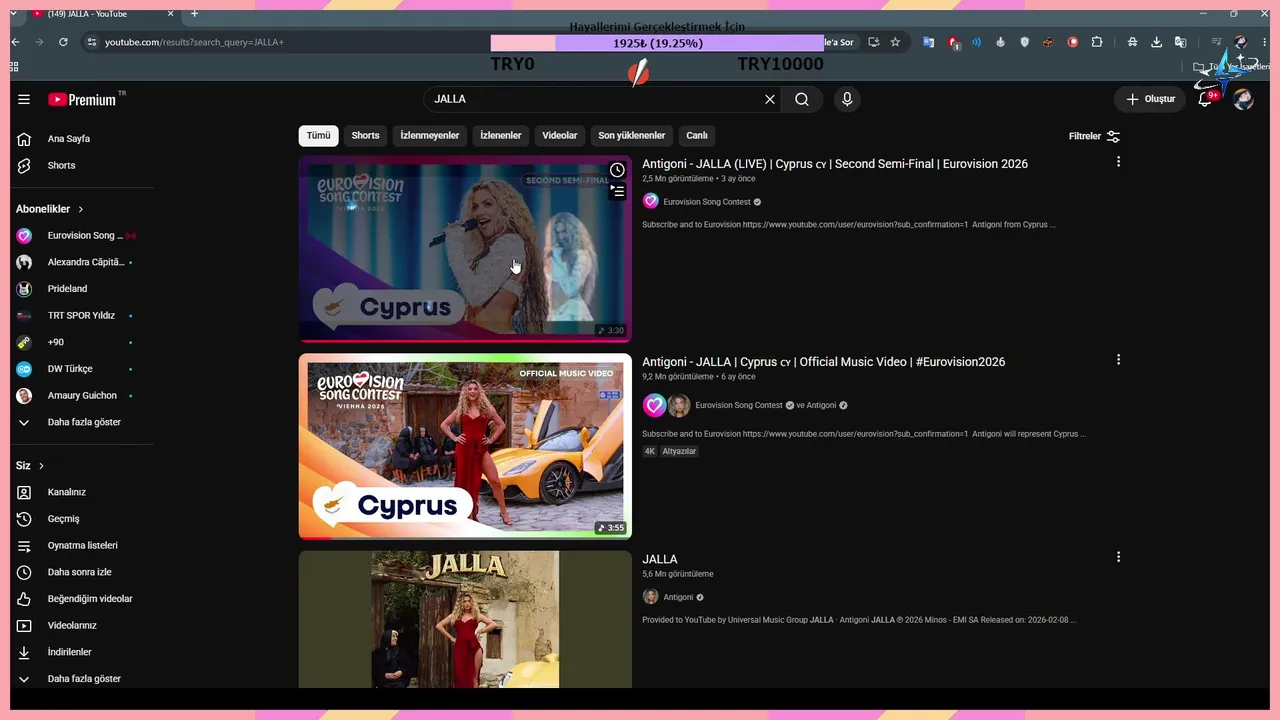1280x720 pixels.
Task: Select the Son yüklenenler filter chip
Action: [x=631, y=135]
